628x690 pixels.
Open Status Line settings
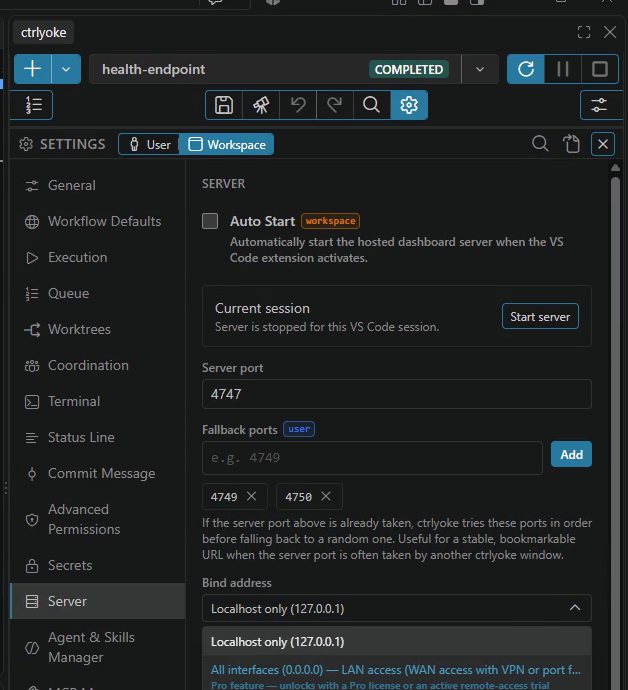98,437
